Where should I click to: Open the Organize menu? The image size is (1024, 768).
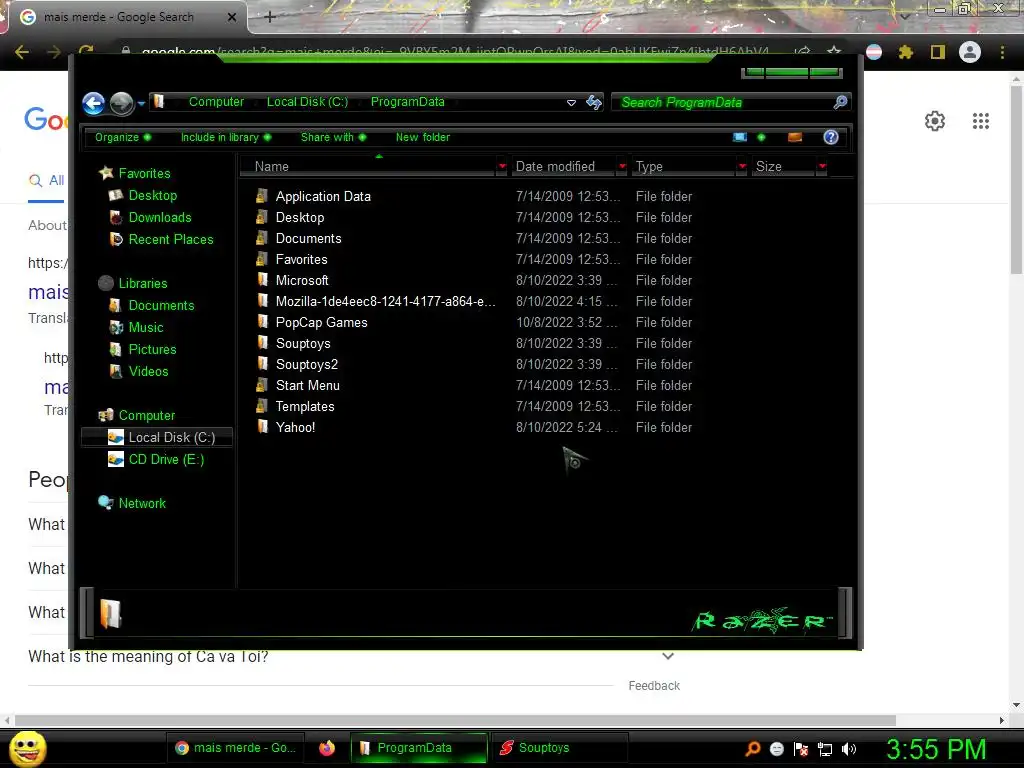(123, 137)
